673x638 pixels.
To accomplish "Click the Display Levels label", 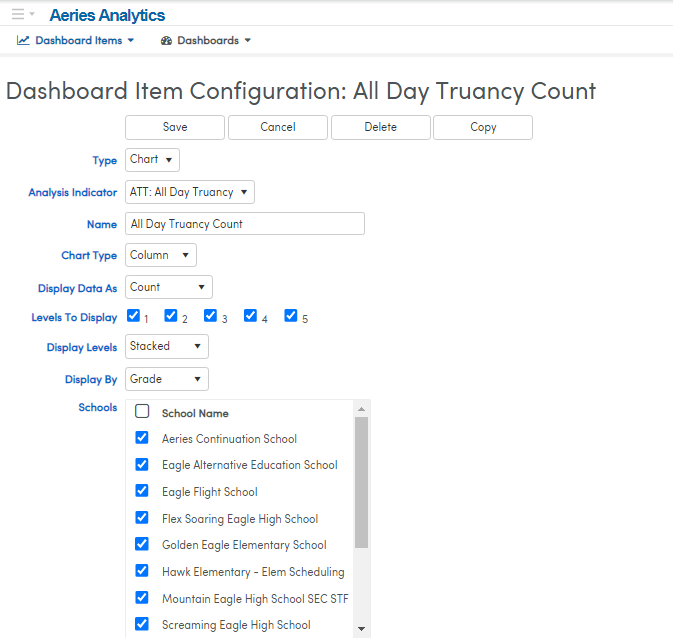I will pos(82,347).
